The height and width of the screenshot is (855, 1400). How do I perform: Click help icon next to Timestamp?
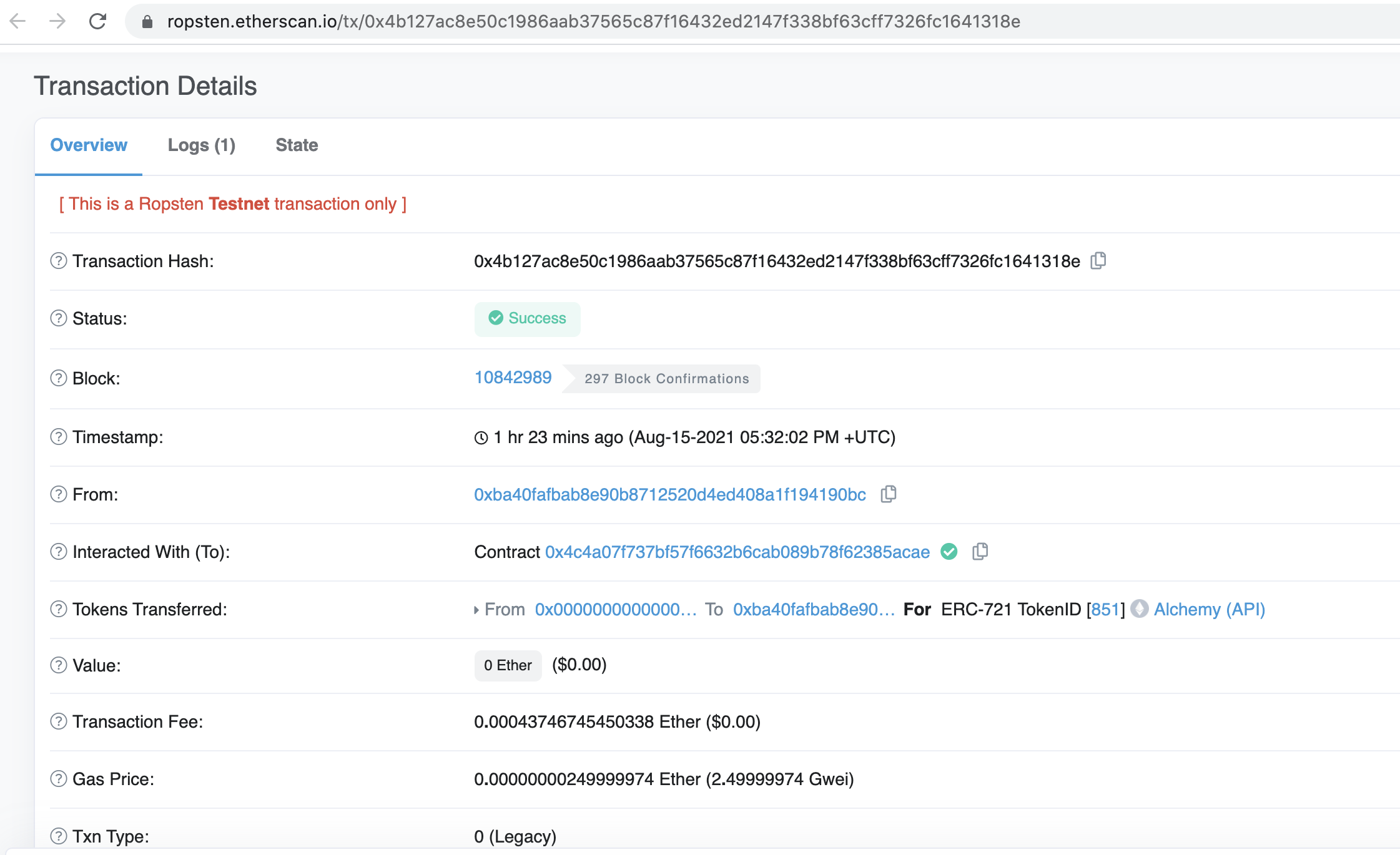tap(59, 437)
